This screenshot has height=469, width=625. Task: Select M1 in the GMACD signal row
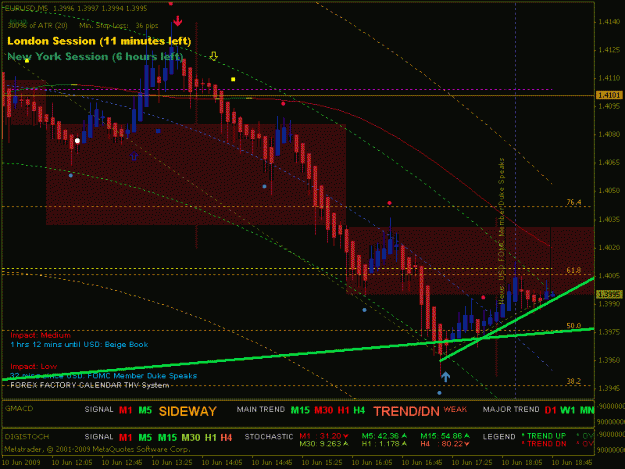coord(126,410)
